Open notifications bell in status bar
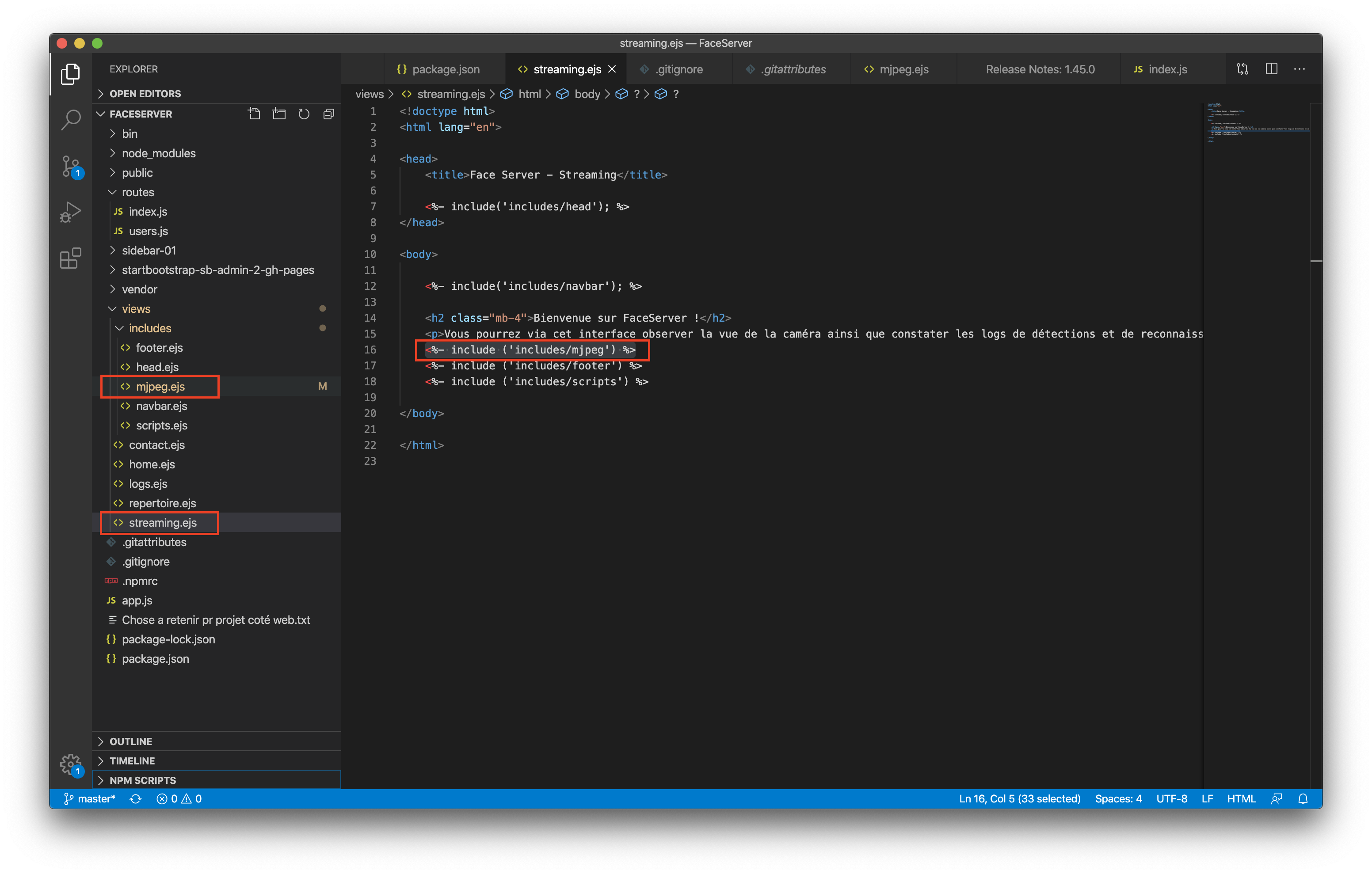 click(1303, 799)
